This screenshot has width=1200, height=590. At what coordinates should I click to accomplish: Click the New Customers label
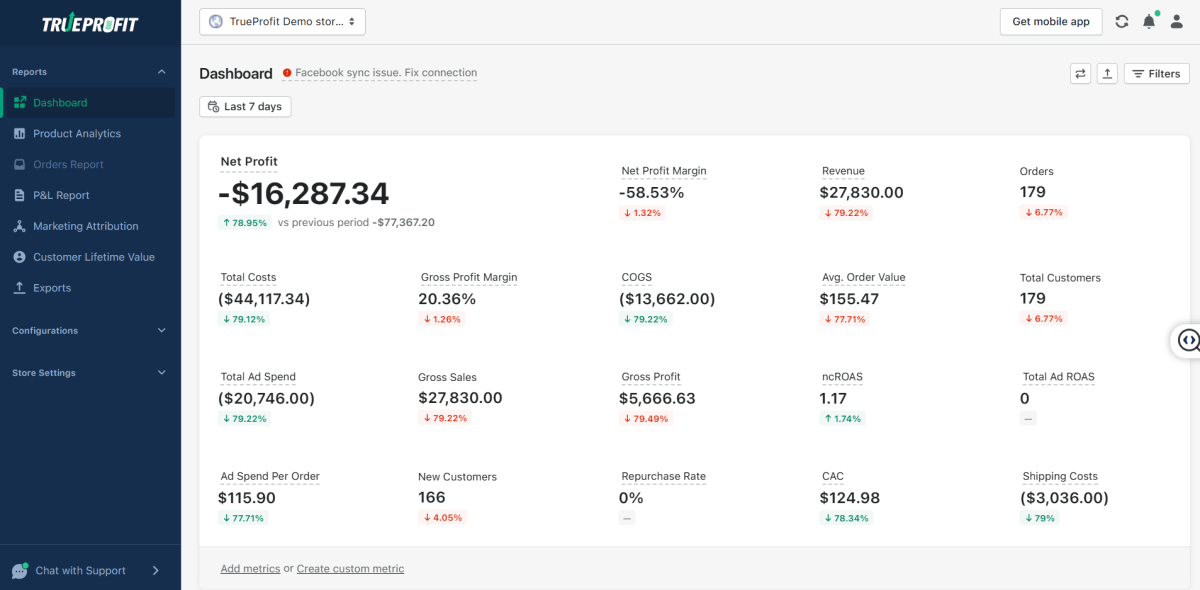click(457, 476)
